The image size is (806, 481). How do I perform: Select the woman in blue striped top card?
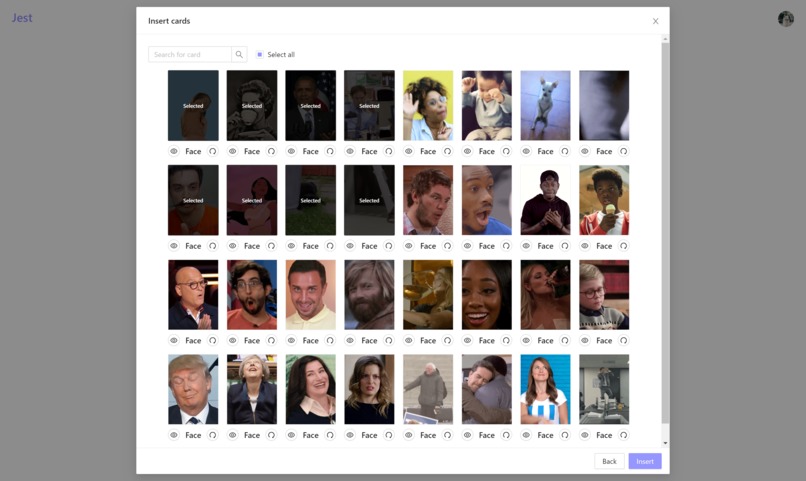(545, 389)
